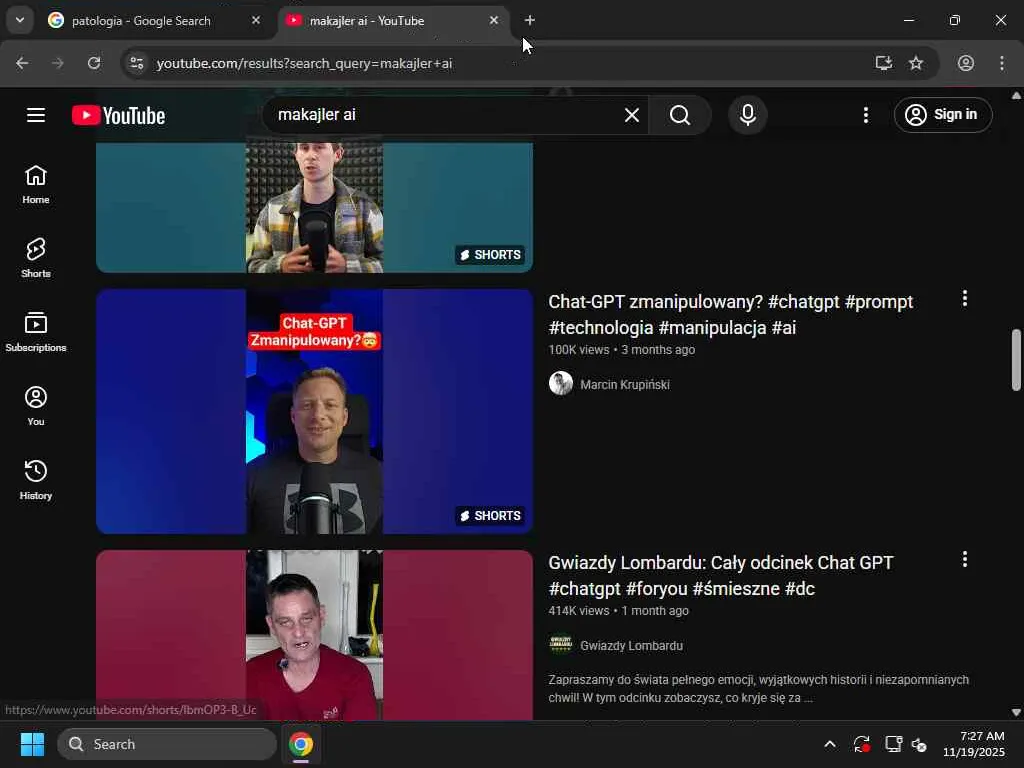Show hidden system tray icons
This screenshot has width=1024, height=768.
[x=830, y=744]
